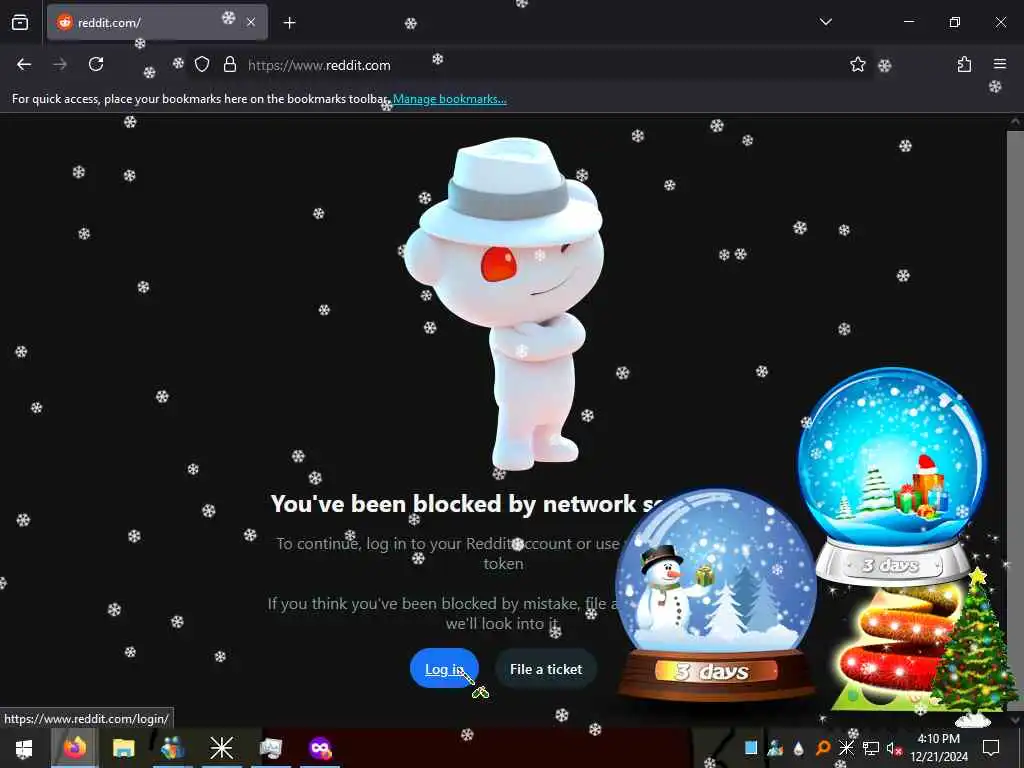
Task: Open the Manage bookmarks link
Action: (449, 99)
